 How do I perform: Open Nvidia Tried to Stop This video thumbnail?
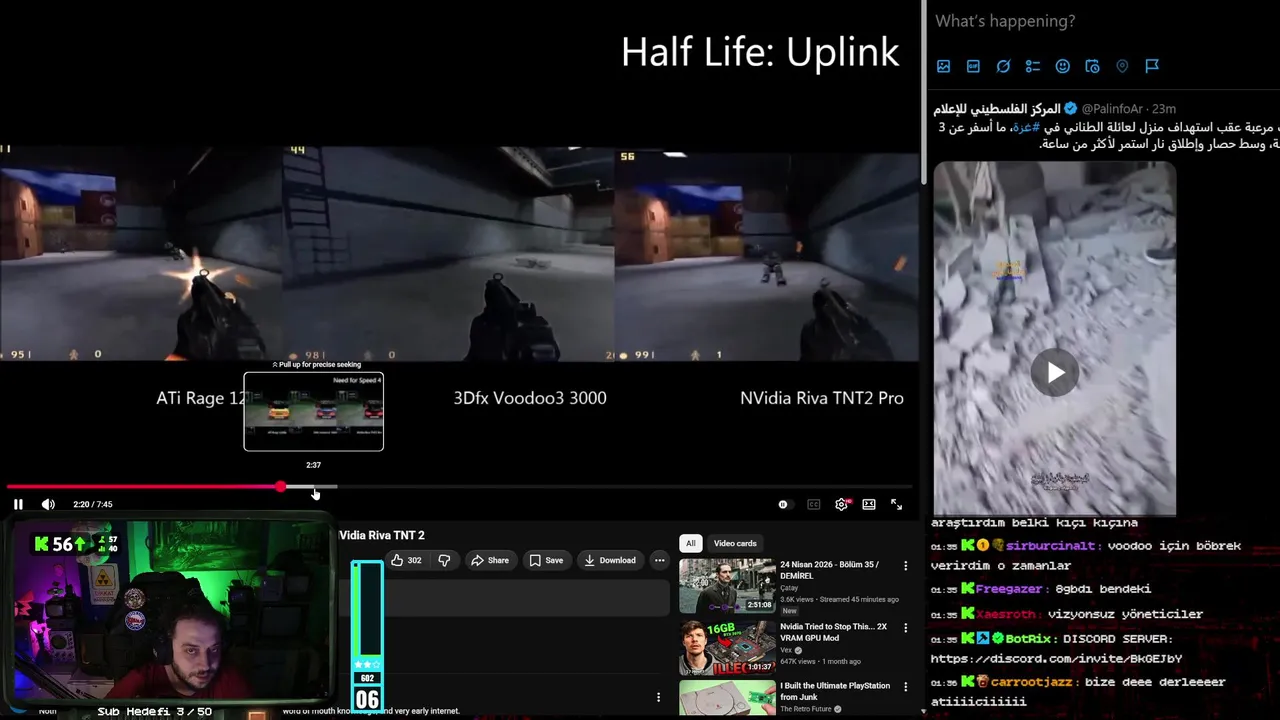pyautogui.click(x=727, y=647)
